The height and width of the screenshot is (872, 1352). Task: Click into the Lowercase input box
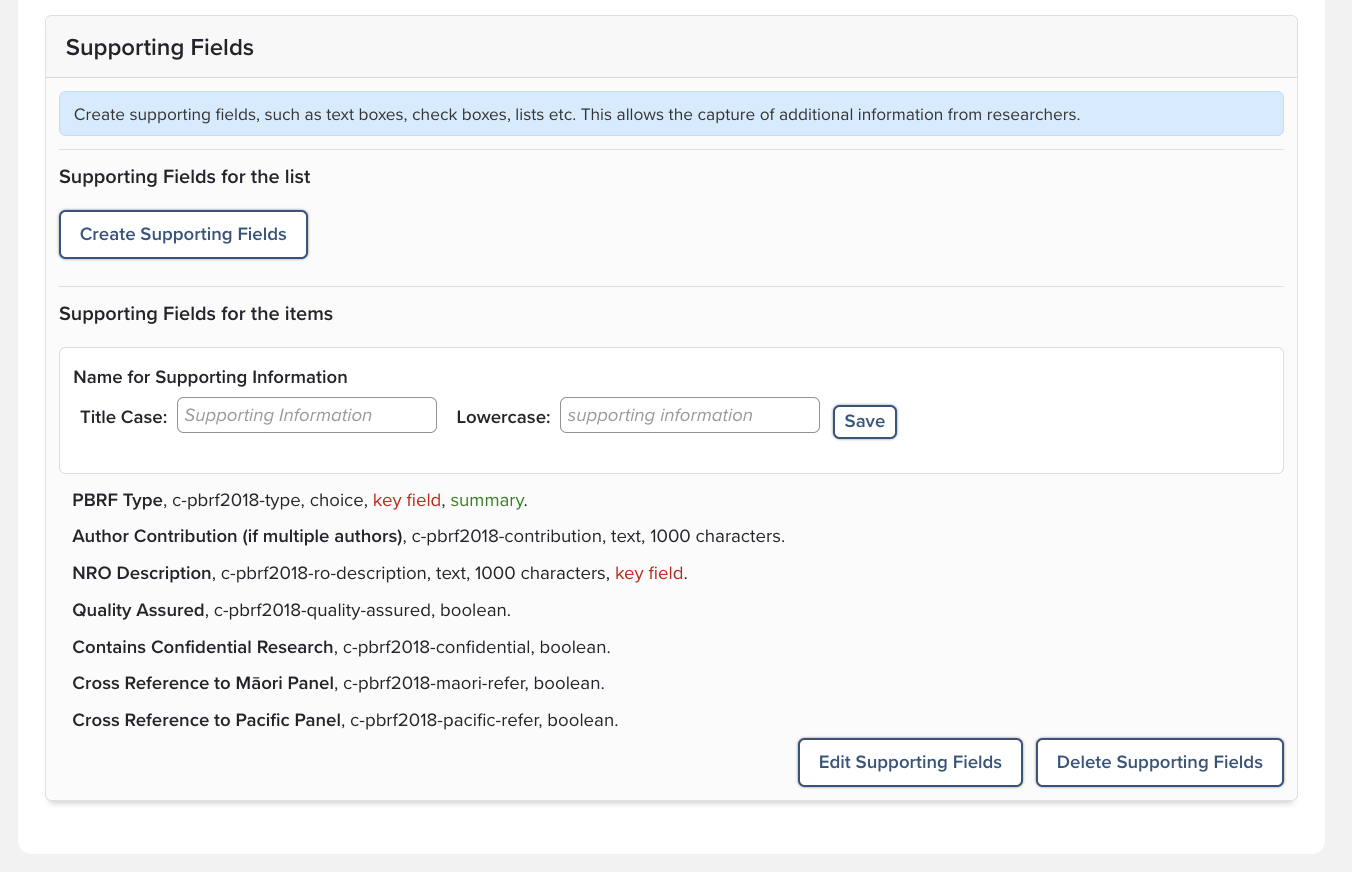689,415
